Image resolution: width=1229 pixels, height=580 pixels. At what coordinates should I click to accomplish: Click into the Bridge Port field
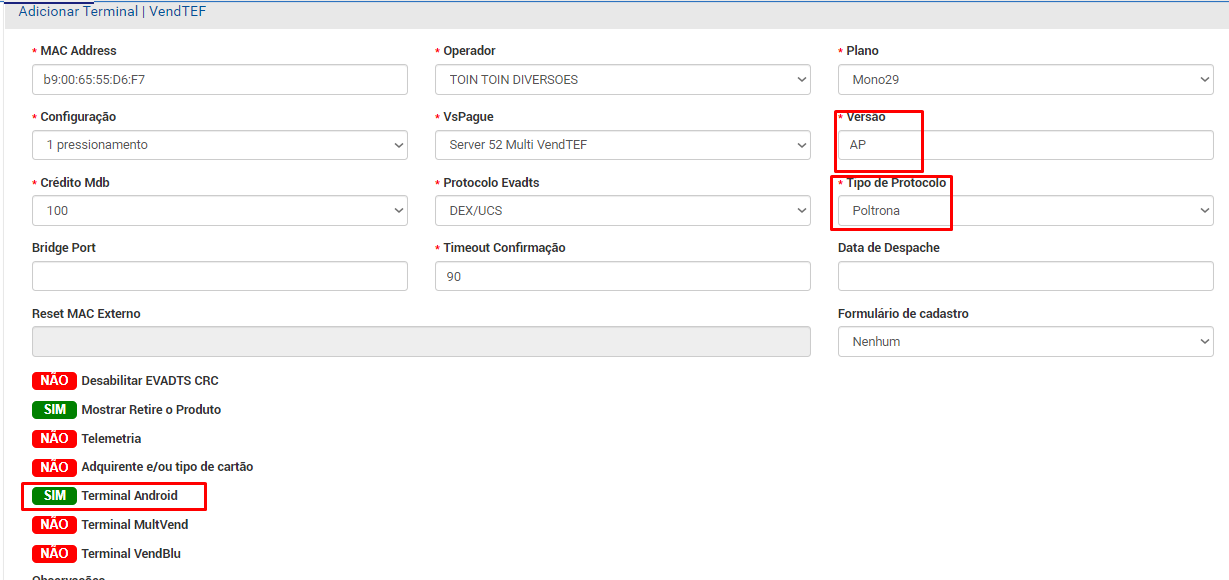220,276
